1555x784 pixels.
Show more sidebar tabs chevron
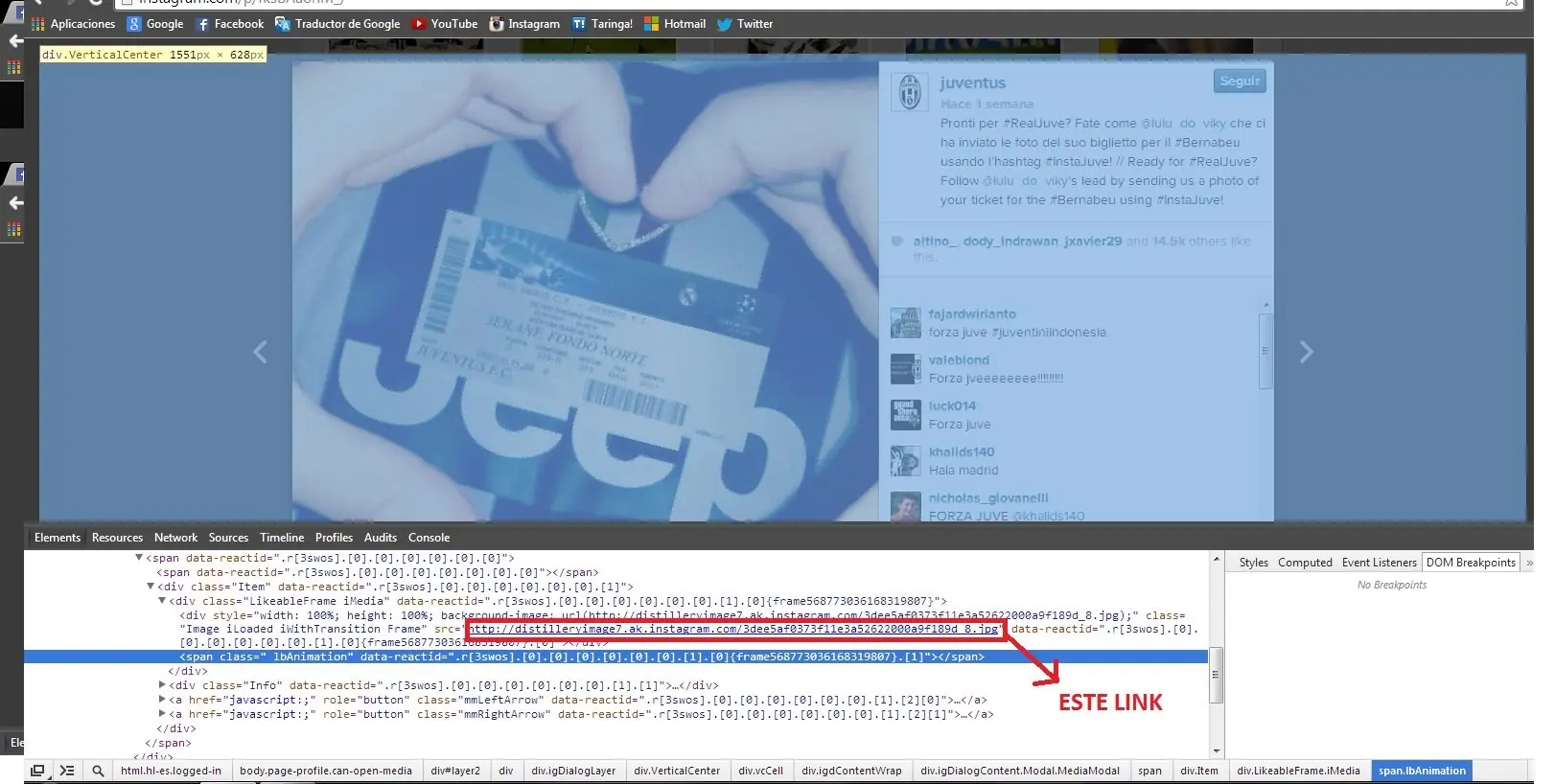1529,563
